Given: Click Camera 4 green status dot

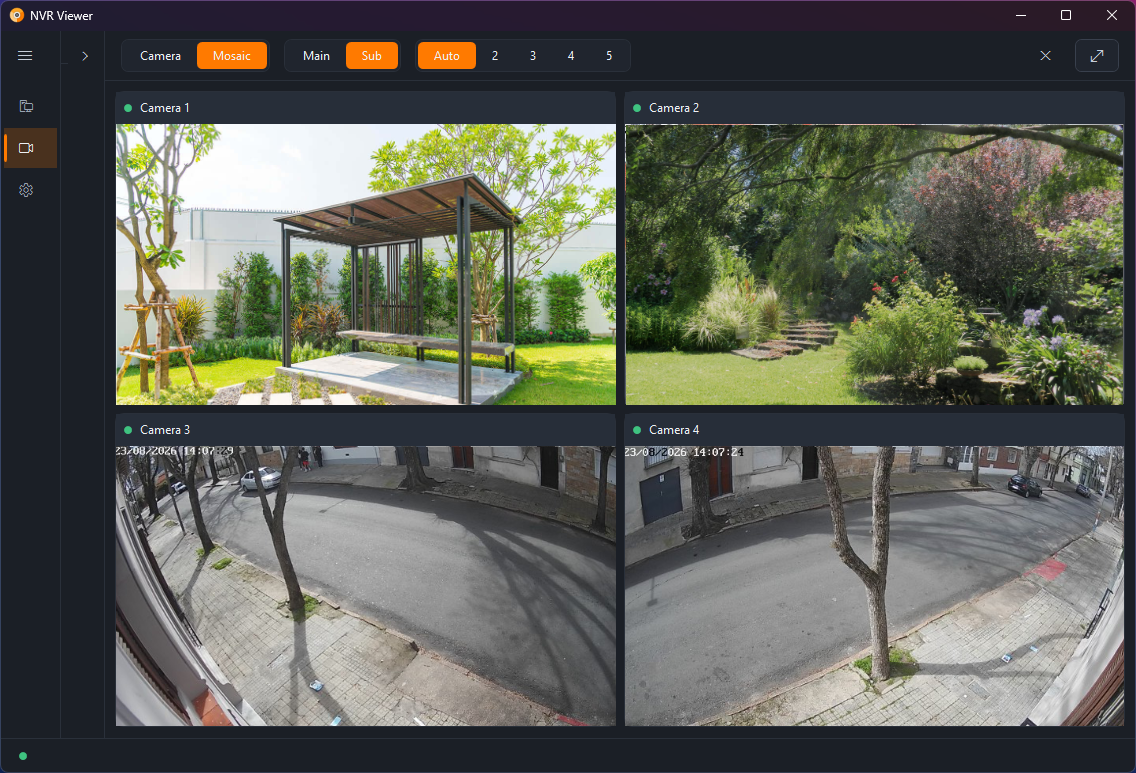Looking at the screenshot, I should (637, 430).
